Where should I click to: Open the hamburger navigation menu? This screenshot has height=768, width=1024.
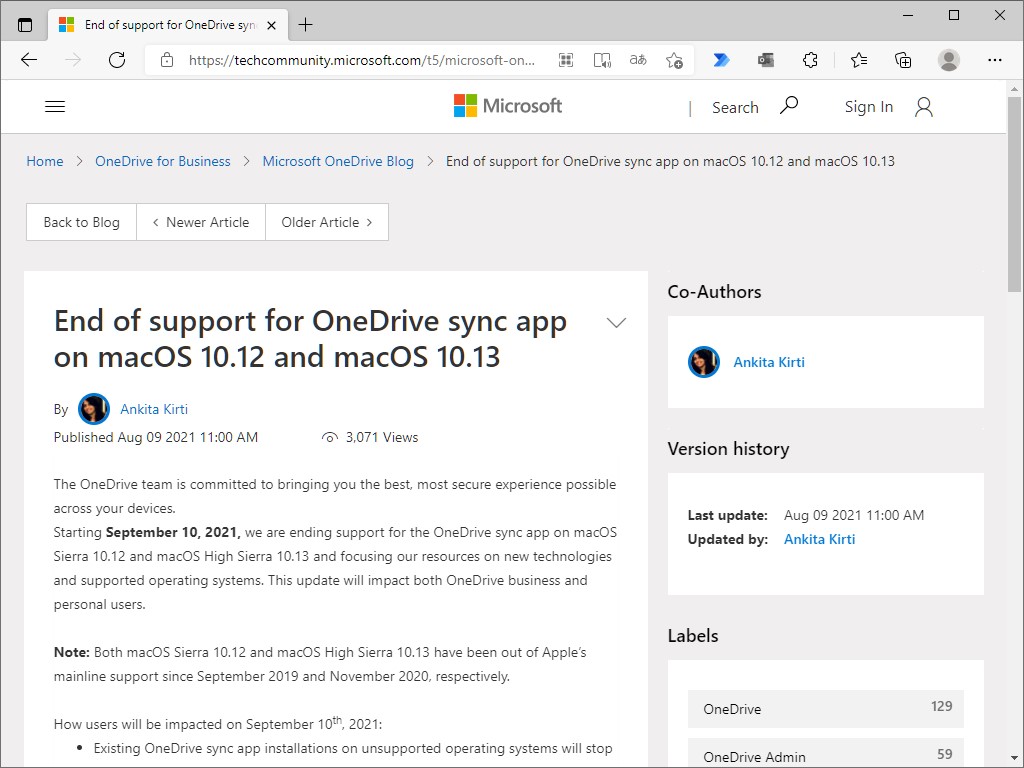tap(55, 107)
